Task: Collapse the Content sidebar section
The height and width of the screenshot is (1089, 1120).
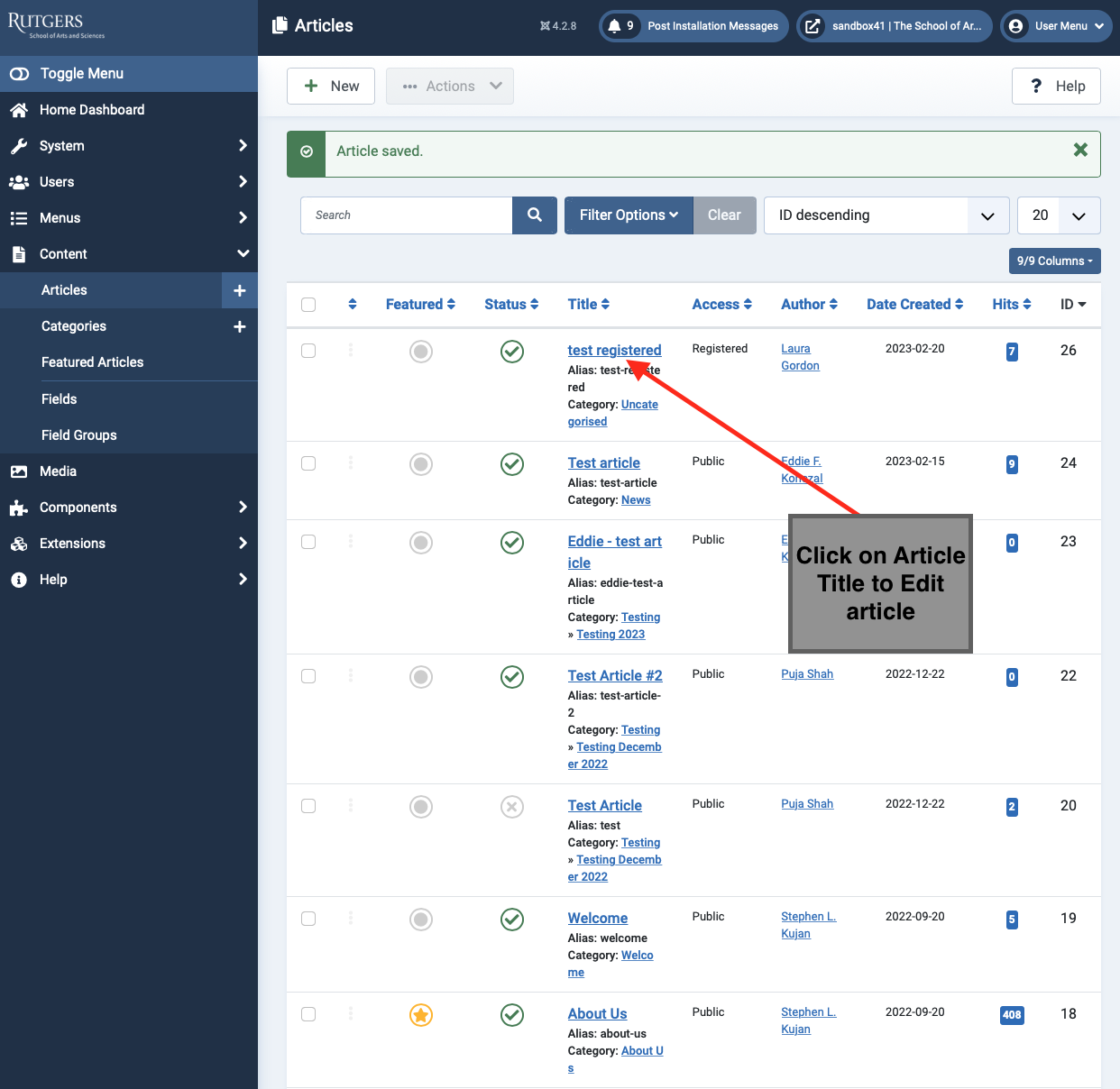Action: tap(129, 254)
